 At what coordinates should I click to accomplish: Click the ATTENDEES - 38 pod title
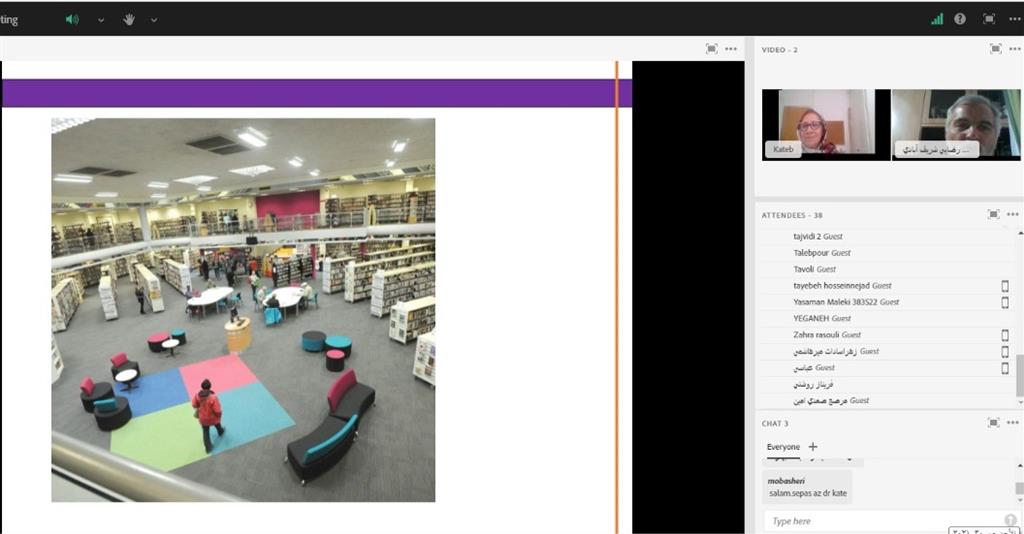[x=792, y=215]
